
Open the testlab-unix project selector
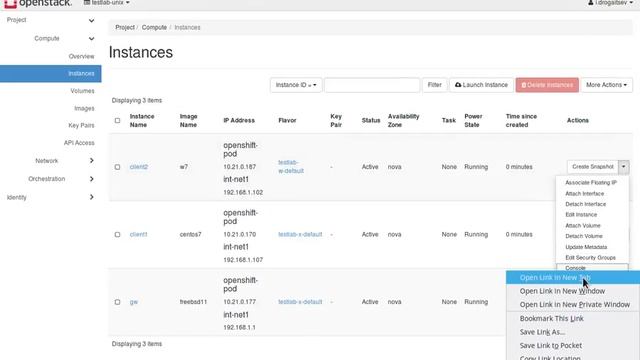pyautogui.click(x=107, y=3)
